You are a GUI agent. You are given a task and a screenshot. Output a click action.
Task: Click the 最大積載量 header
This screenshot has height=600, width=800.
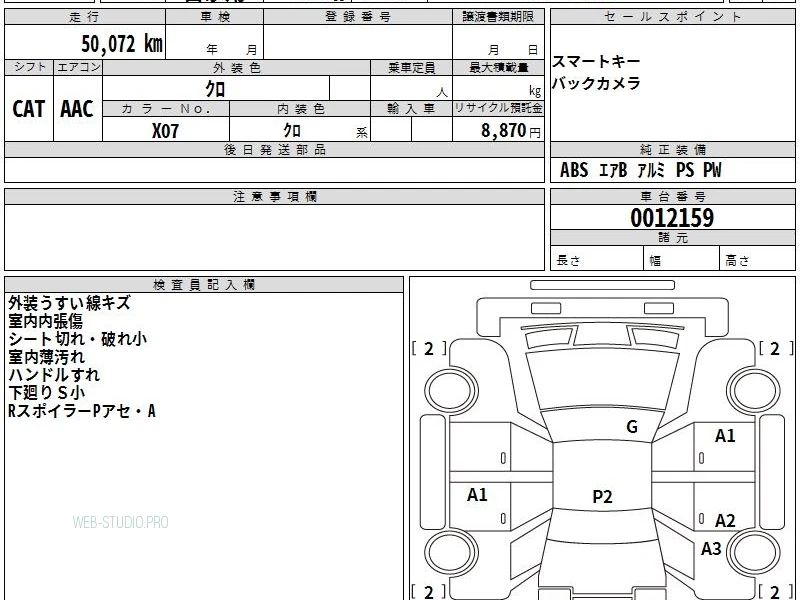[498, 68]
